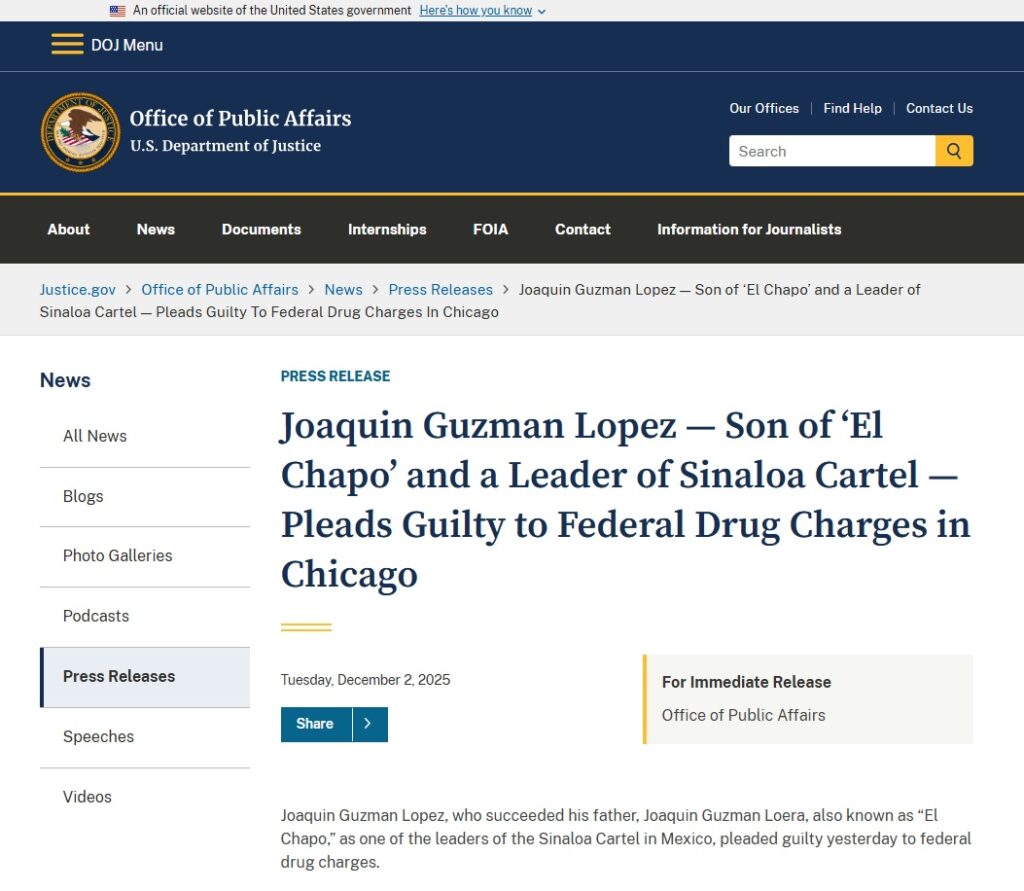Screen dimensions: 1024x891
Task: Open Speeches in sidebar
Action: click(144, 737)
